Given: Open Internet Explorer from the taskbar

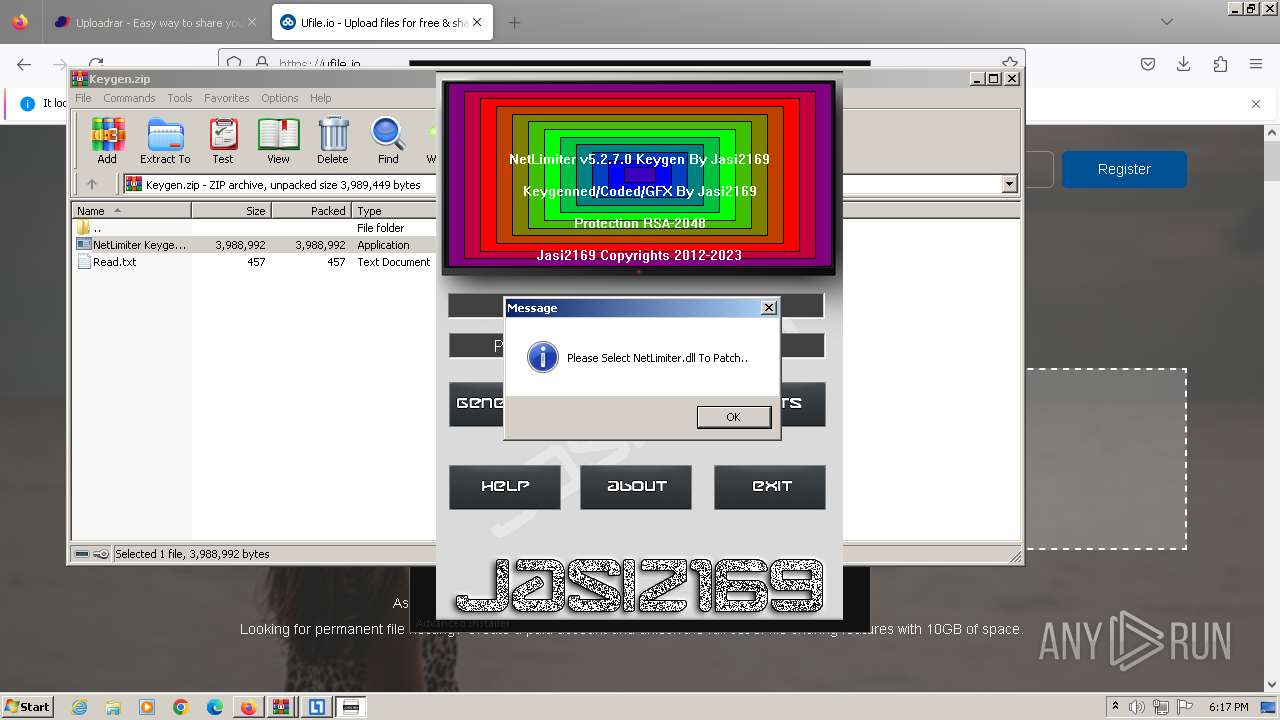Looking at the screenshot, I should (80, 707).
